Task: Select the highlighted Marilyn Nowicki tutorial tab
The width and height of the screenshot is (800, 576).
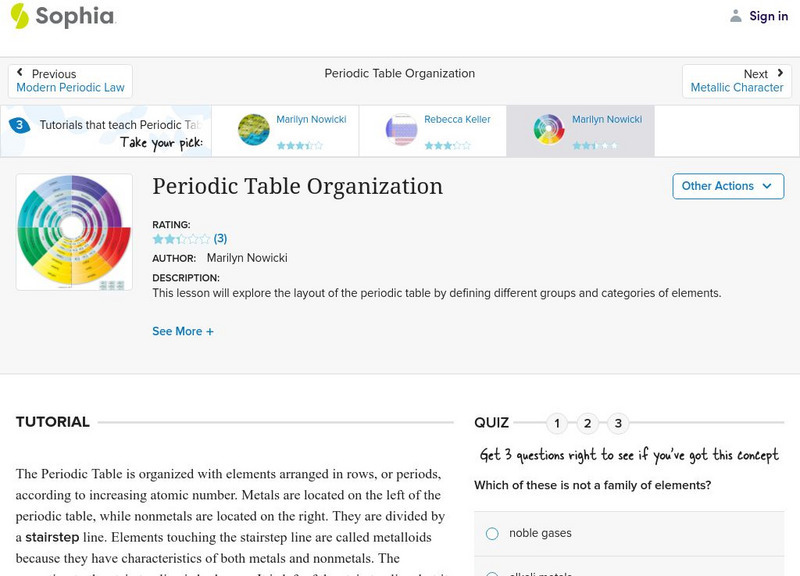Action: tap(580, 130)
